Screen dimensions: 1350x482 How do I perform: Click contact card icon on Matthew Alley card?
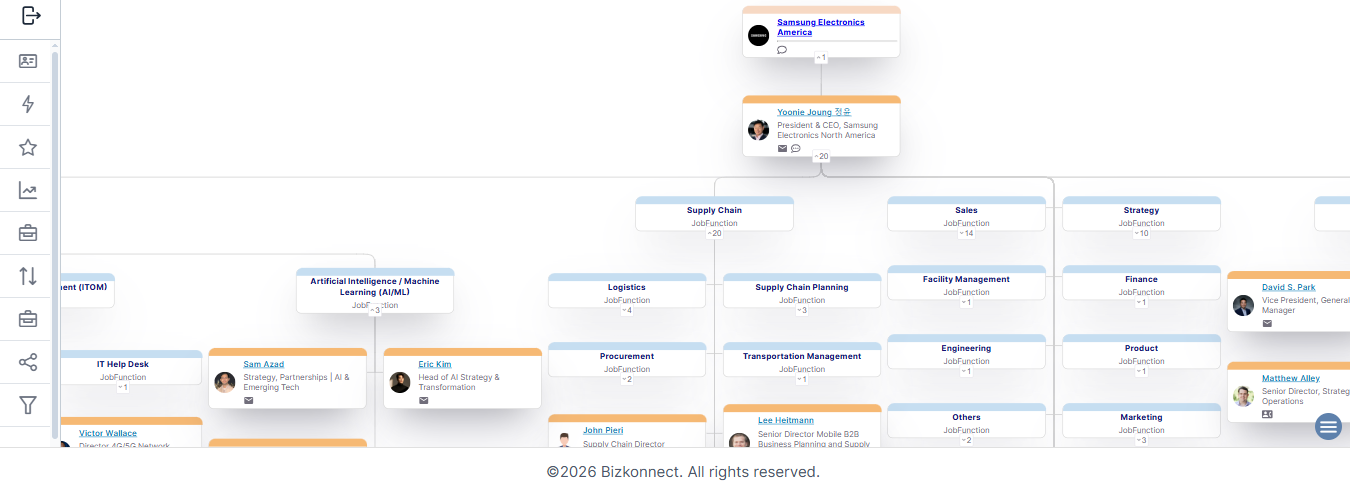[x=1267, y=414]
